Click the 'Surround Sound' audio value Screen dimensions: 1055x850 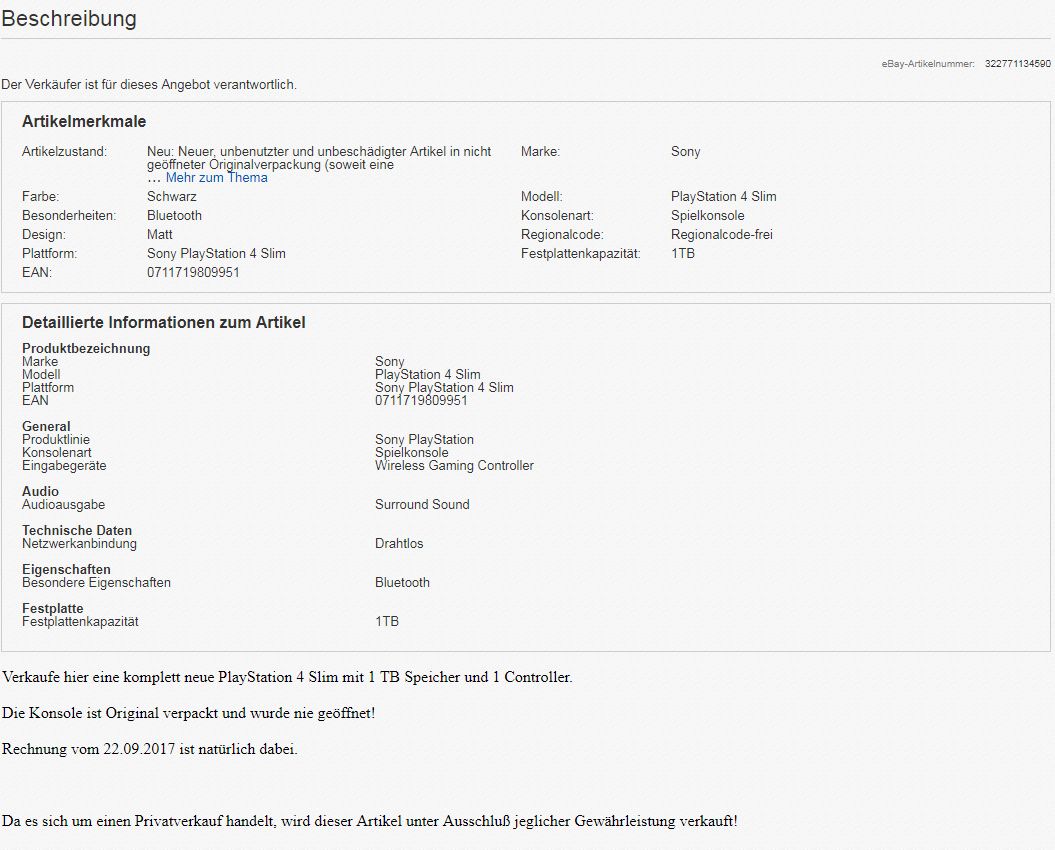[422, 505]
